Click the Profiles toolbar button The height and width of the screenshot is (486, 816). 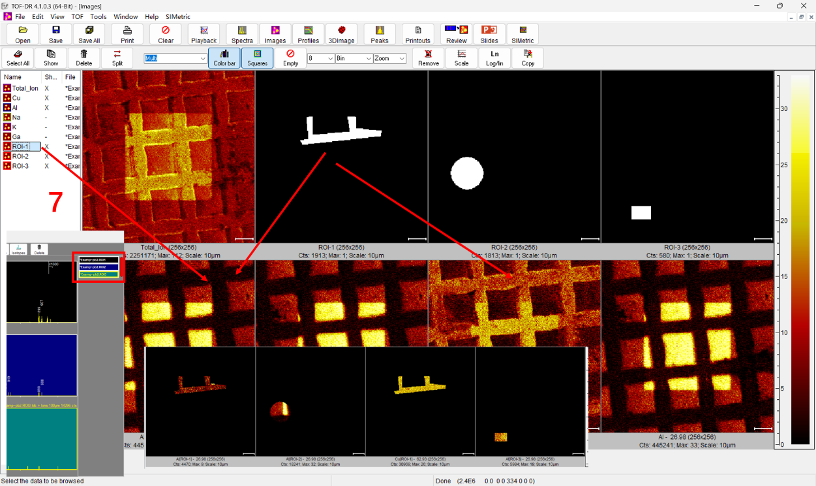(308, 35)
